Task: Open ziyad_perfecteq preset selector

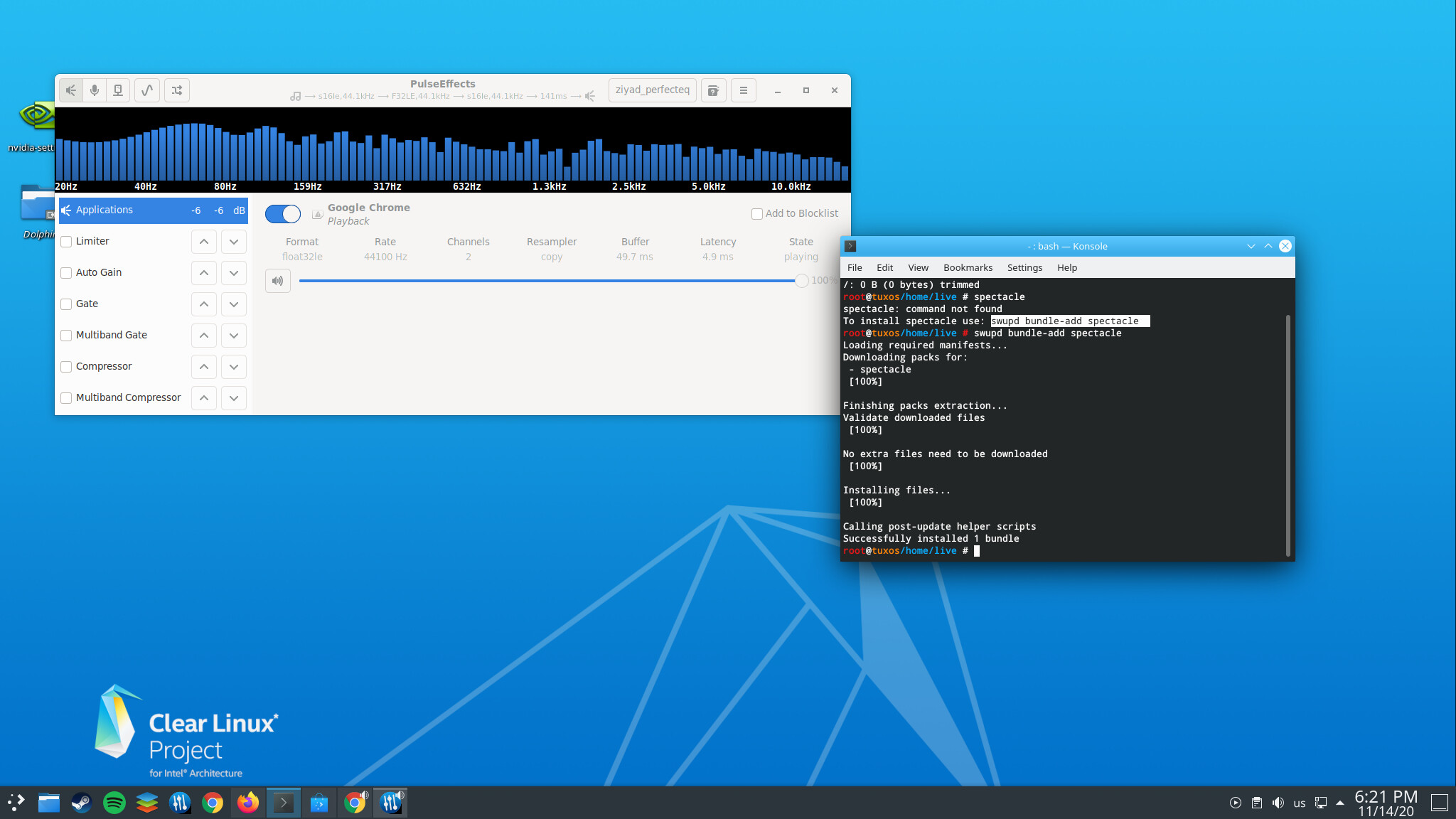Action: point(652,90)
